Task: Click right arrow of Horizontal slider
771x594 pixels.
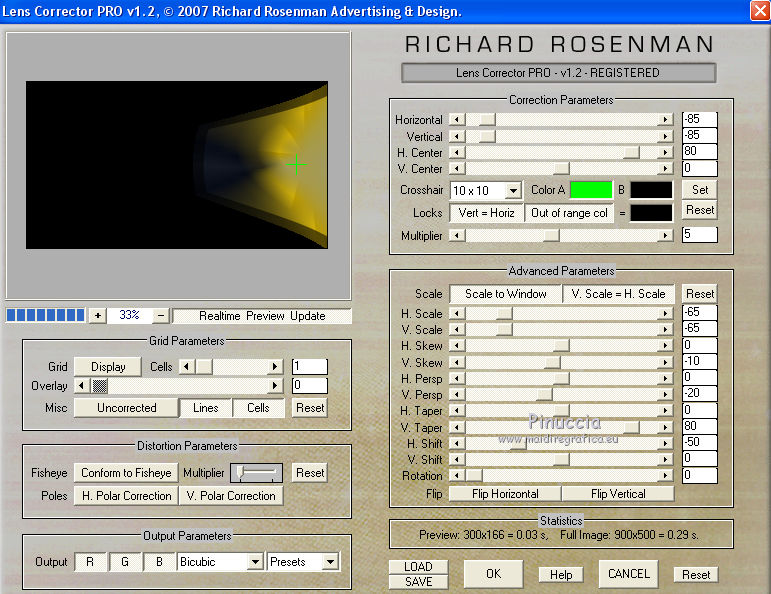Action: tap(665, 120)
